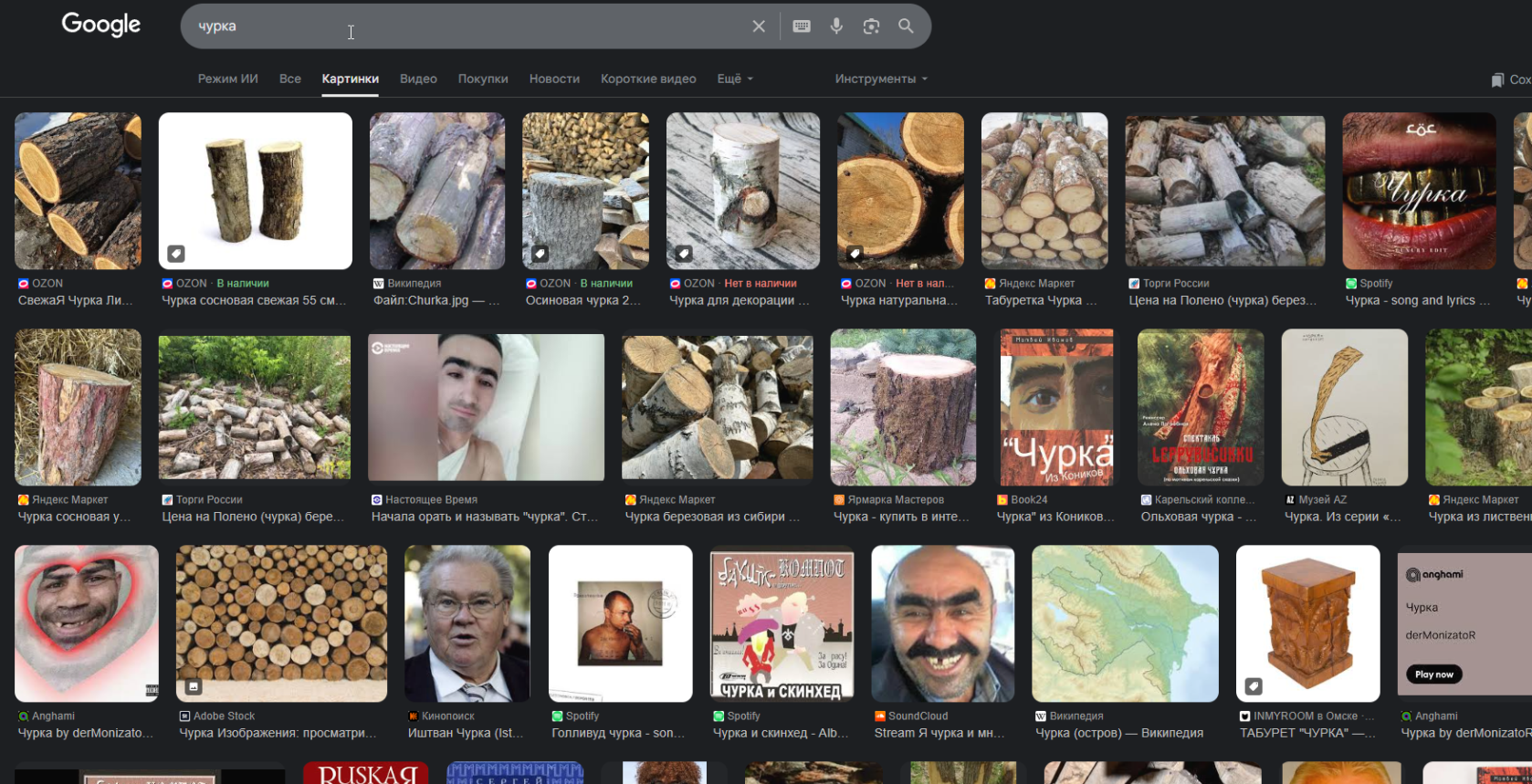Click the Play now button on Anghami card

(1433, 674)
